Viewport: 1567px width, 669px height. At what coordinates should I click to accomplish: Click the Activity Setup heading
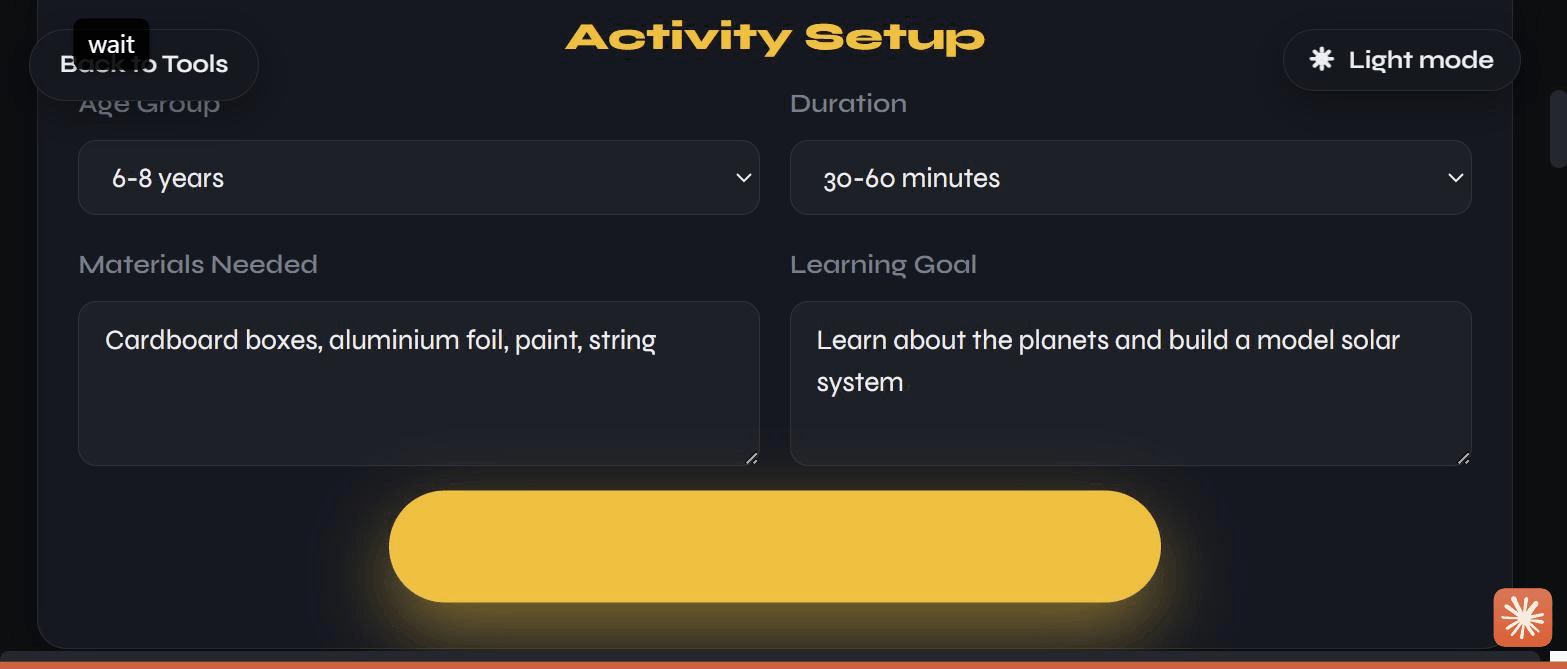pyautogui.click(x=775, y=37)
